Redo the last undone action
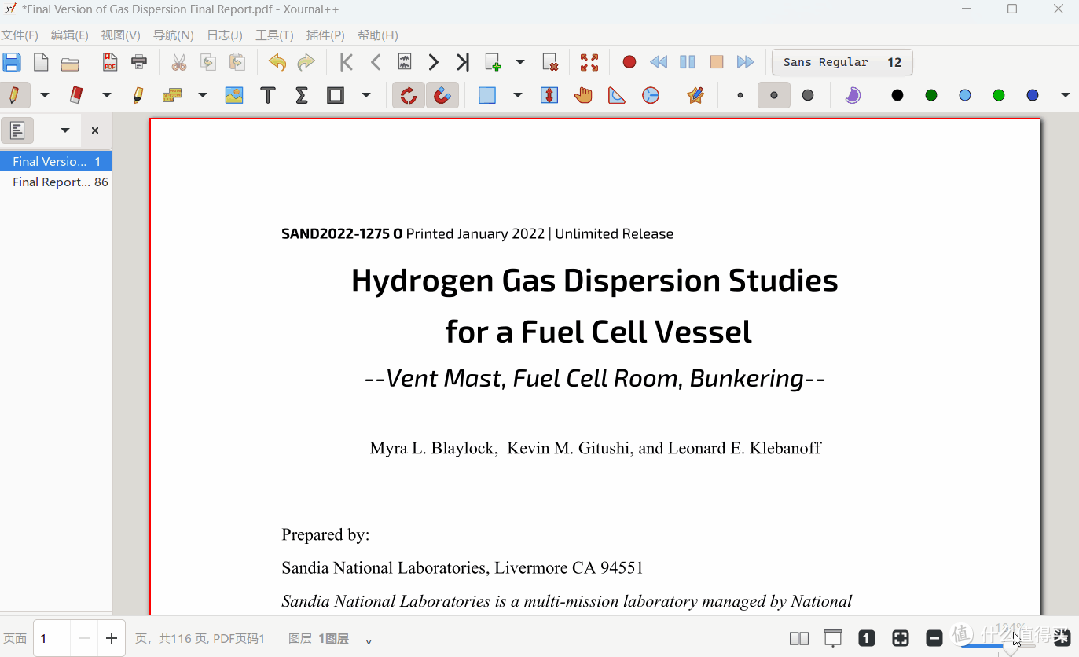1079x657 pixels. click(306, 63)
